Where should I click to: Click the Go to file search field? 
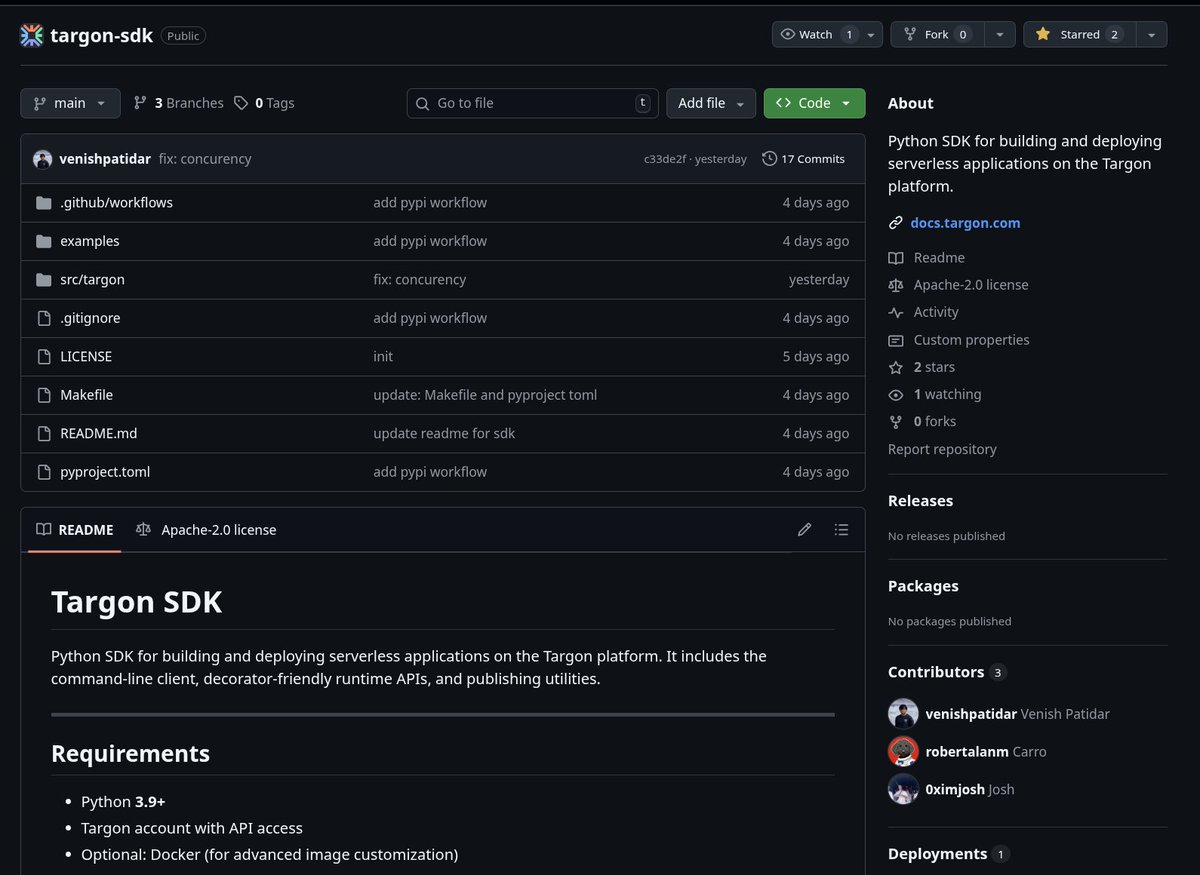[531, 102]
